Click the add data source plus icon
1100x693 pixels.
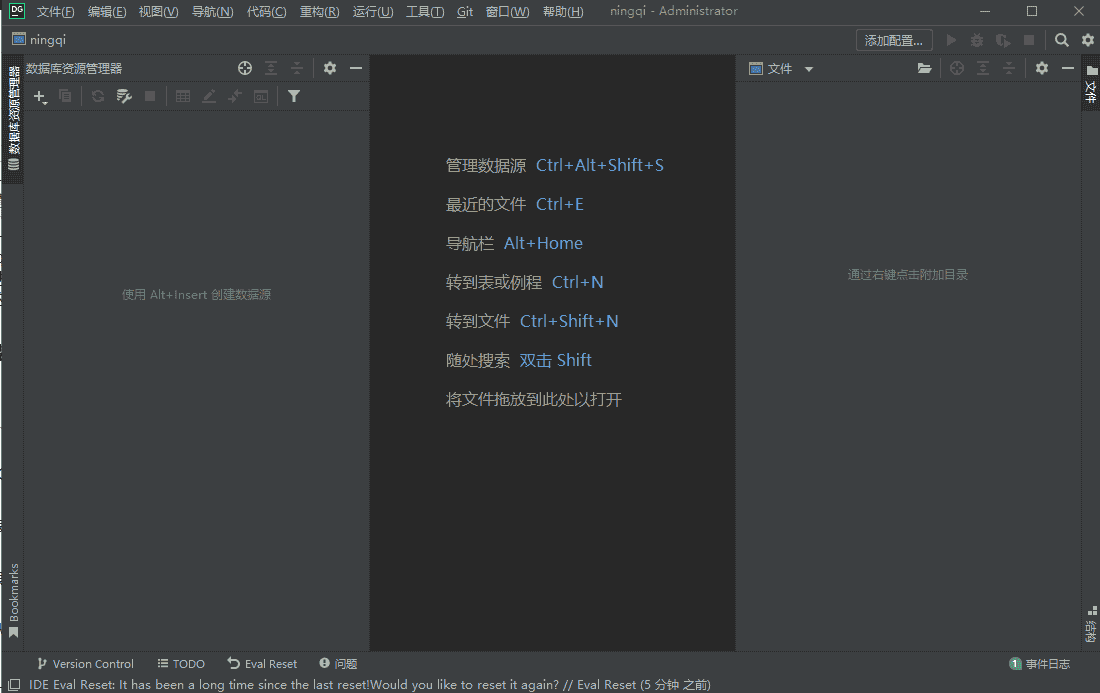[40, 97]
